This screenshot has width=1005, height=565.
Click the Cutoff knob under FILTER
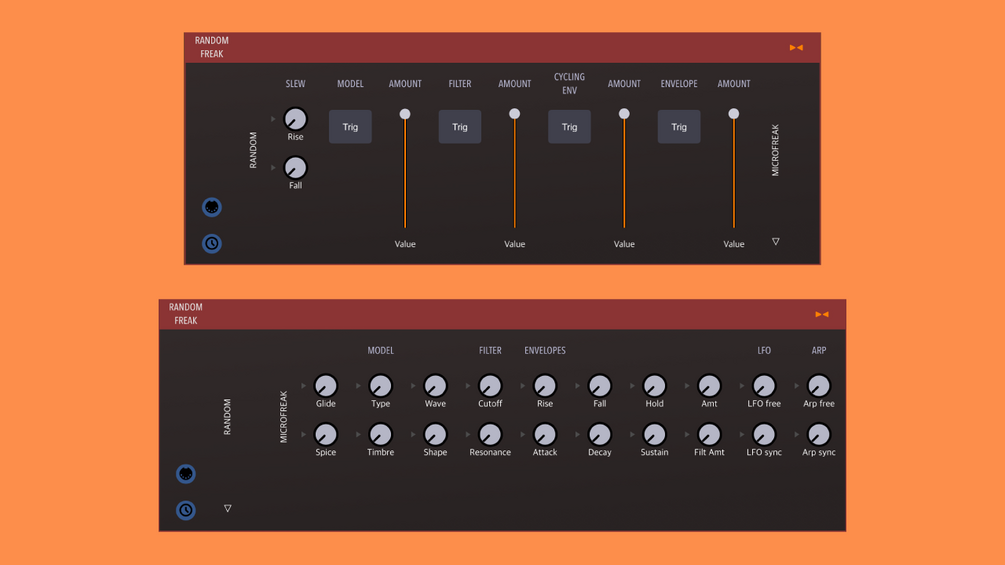[x=490, y=386]
